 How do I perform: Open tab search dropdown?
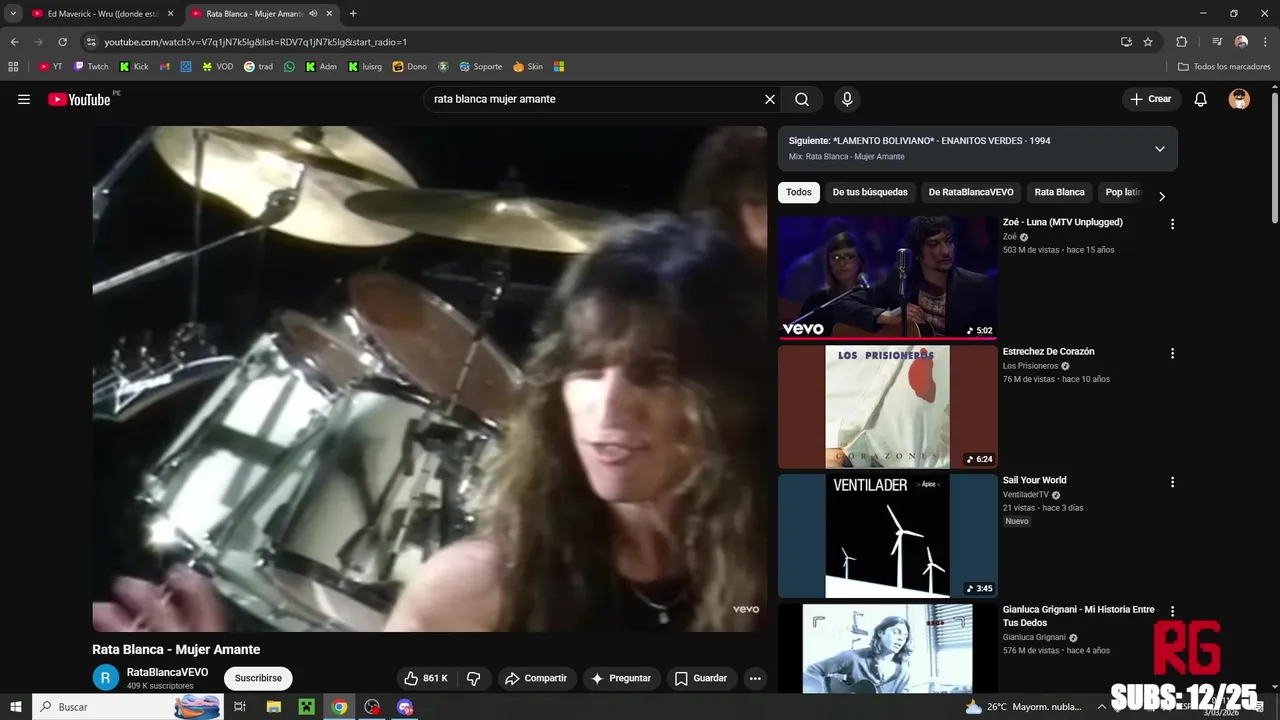(x=13, y=14)
